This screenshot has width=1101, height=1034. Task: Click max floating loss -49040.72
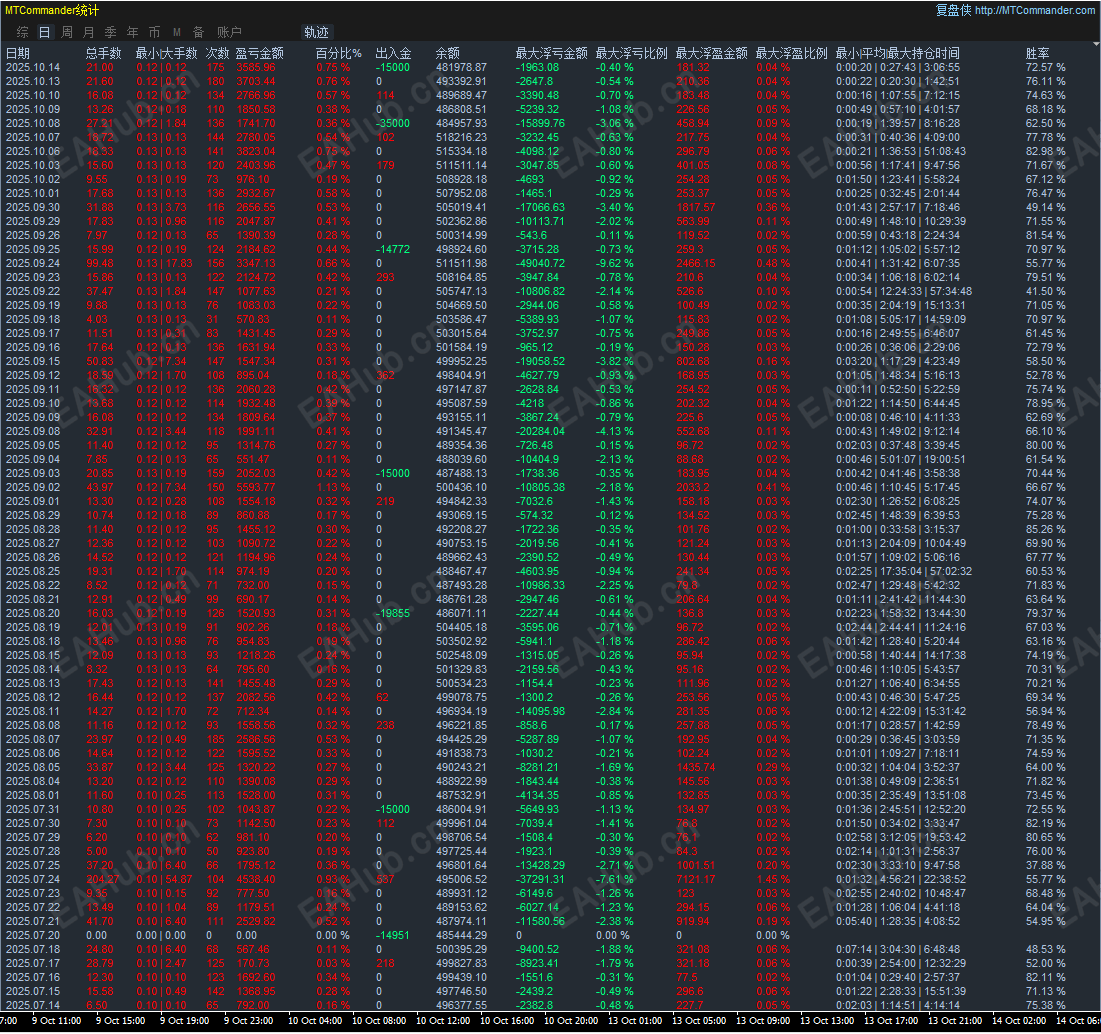540,263
